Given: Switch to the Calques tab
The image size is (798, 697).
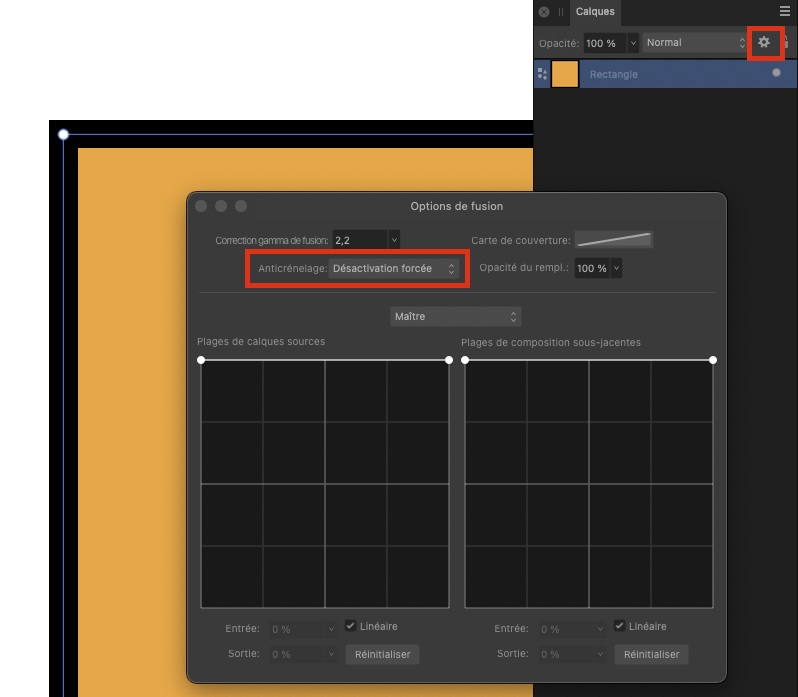Looking at the screenshot, I should (595, 12).
